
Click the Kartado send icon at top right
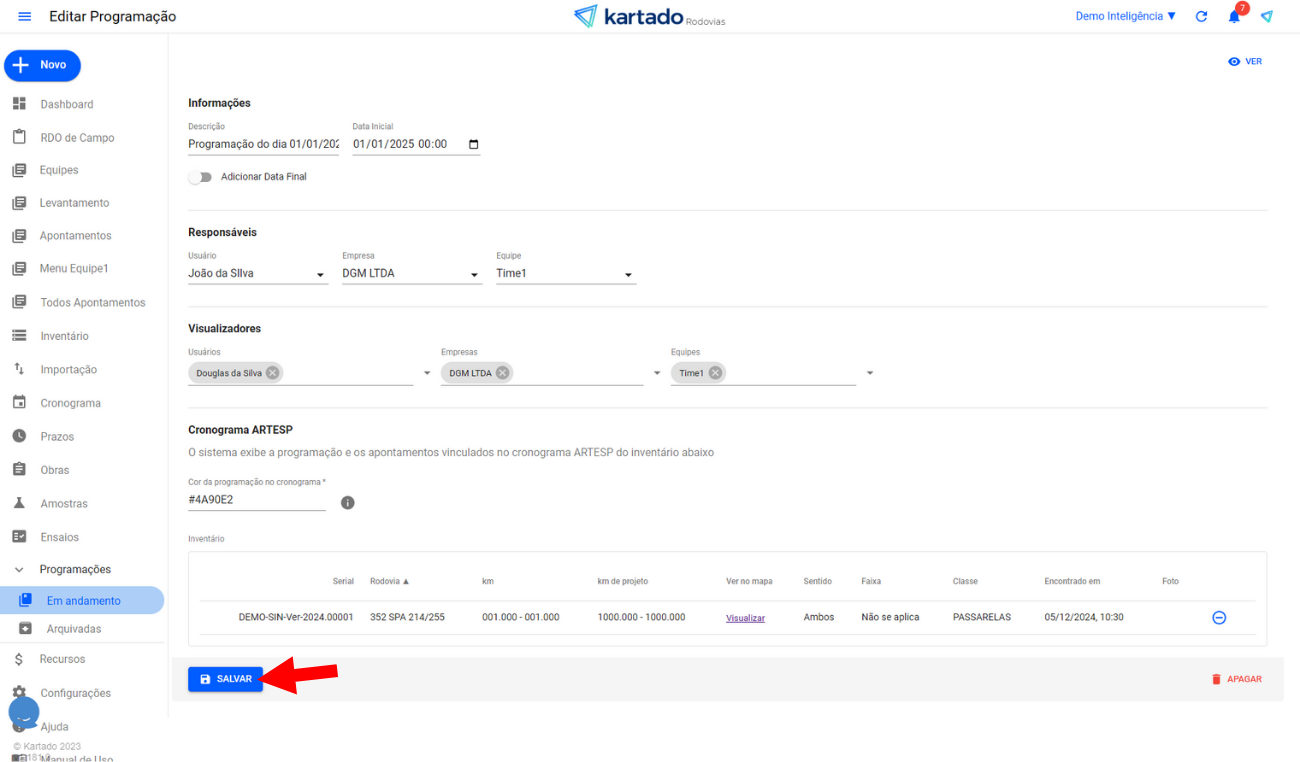[x=1267, y=17]
